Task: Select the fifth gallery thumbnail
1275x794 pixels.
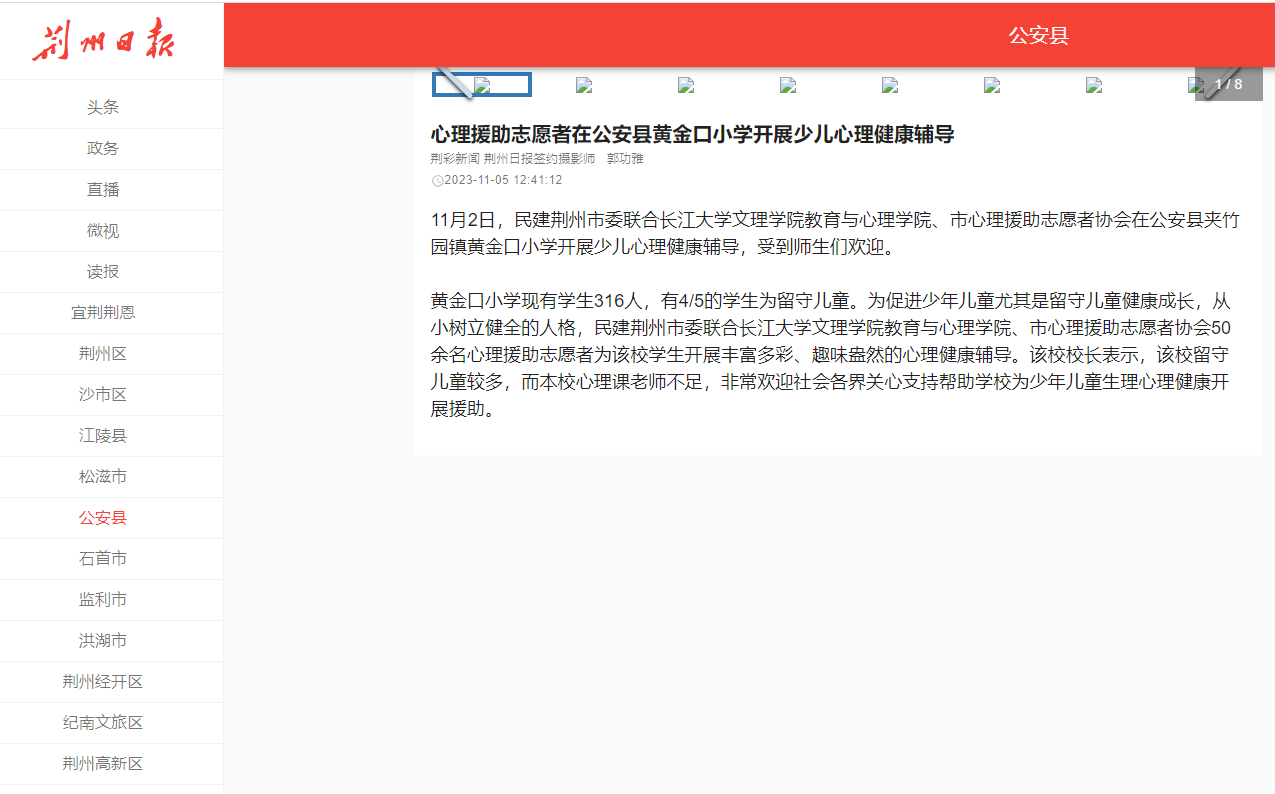Action: point(890,85)
